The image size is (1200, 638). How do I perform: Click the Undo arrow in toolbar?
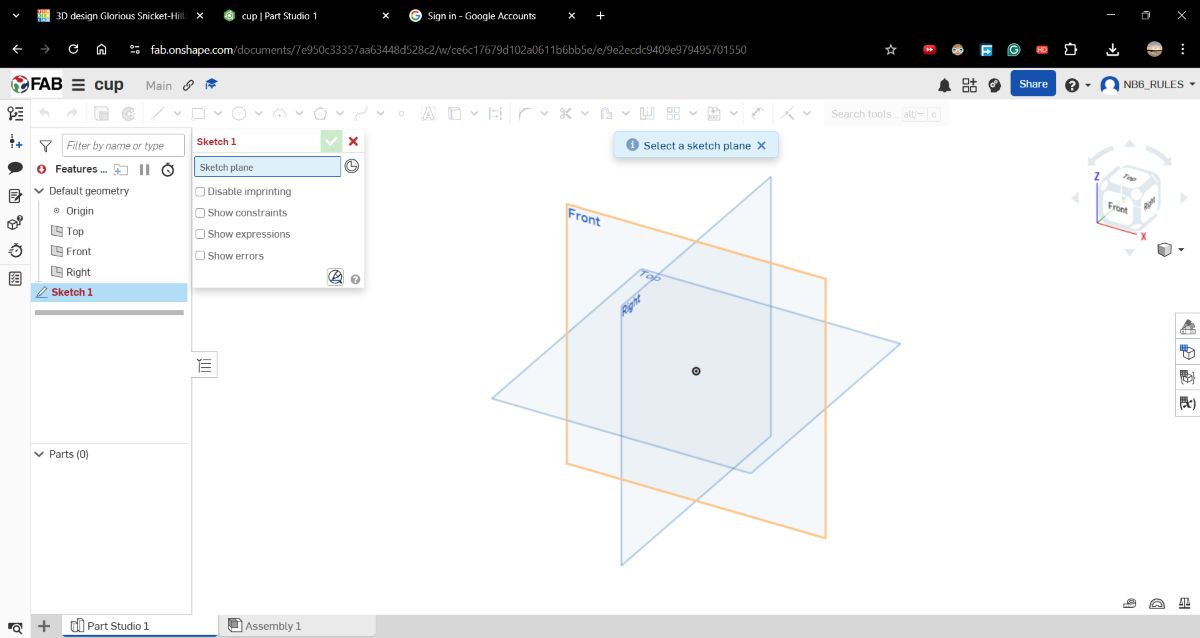(45, 113)
